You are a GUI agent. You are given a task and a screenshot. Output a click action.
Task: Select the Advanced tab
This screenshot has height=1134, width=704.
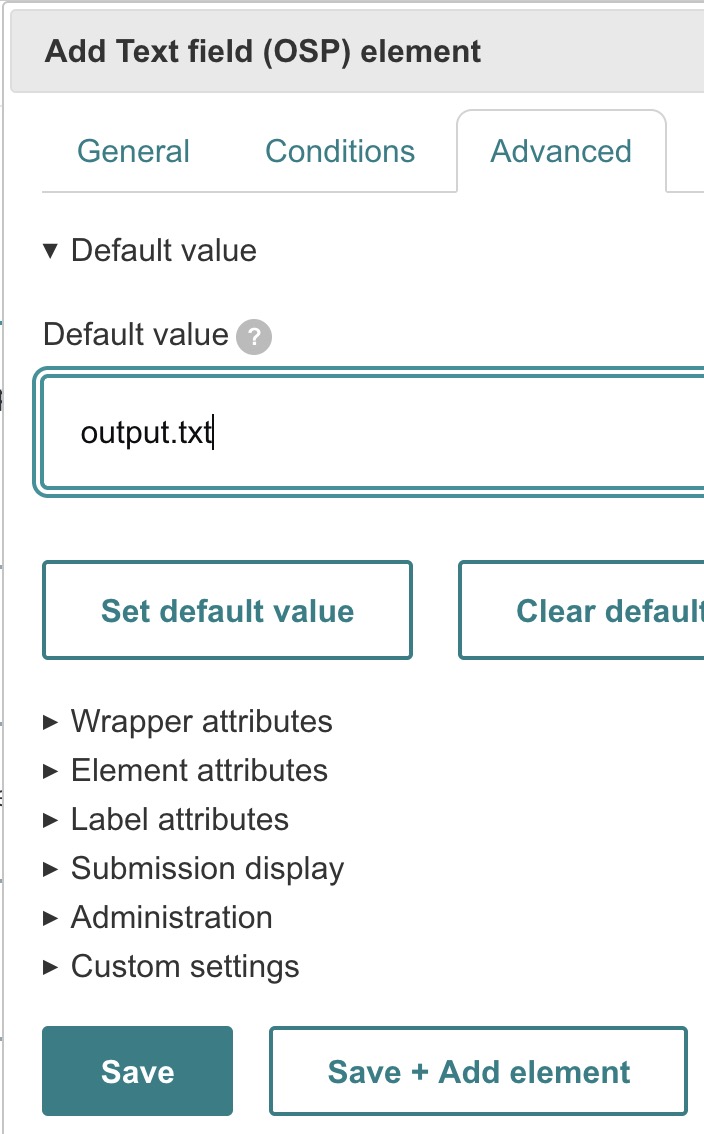click(x=561, y=151)
